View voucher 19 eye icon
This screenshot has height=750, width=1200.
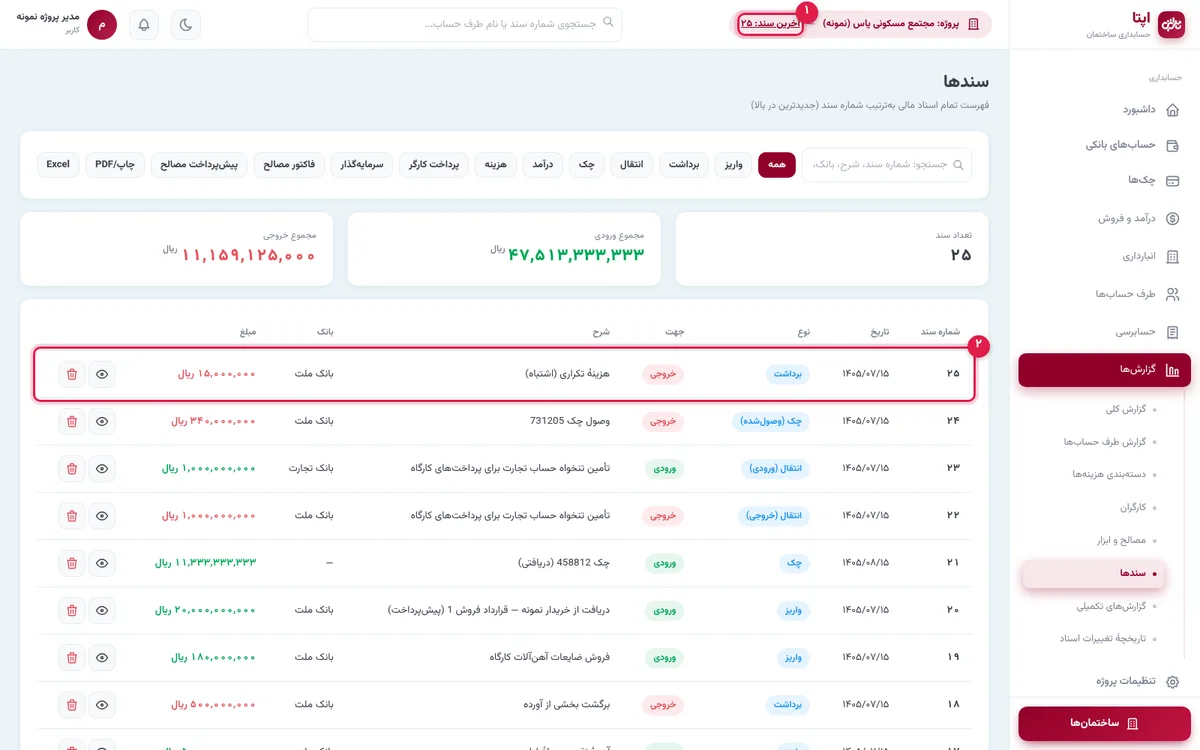pyautogui.click(x=102, y=657)
